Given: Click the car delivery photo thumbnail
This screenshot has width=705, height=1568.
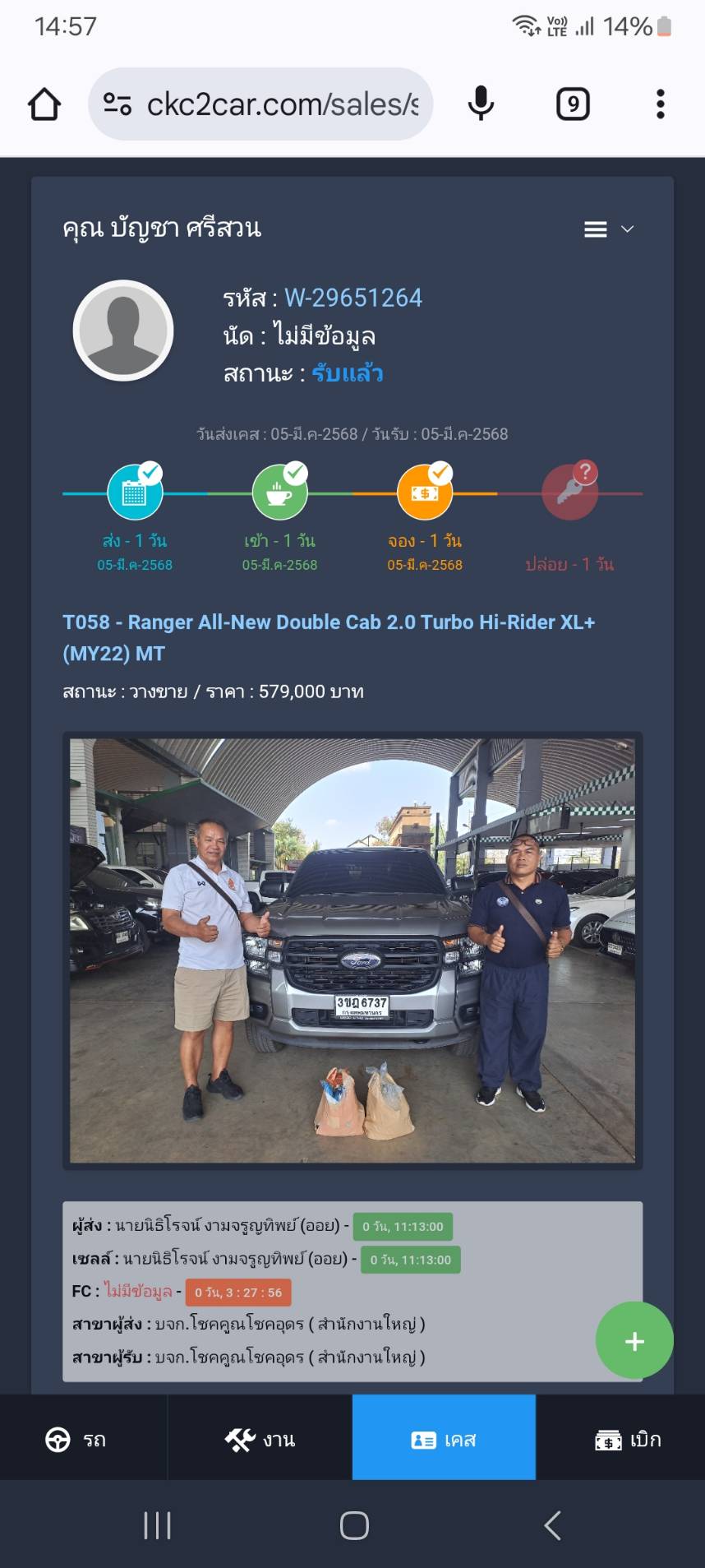Looking at the screenshot, I should (352, 951).
